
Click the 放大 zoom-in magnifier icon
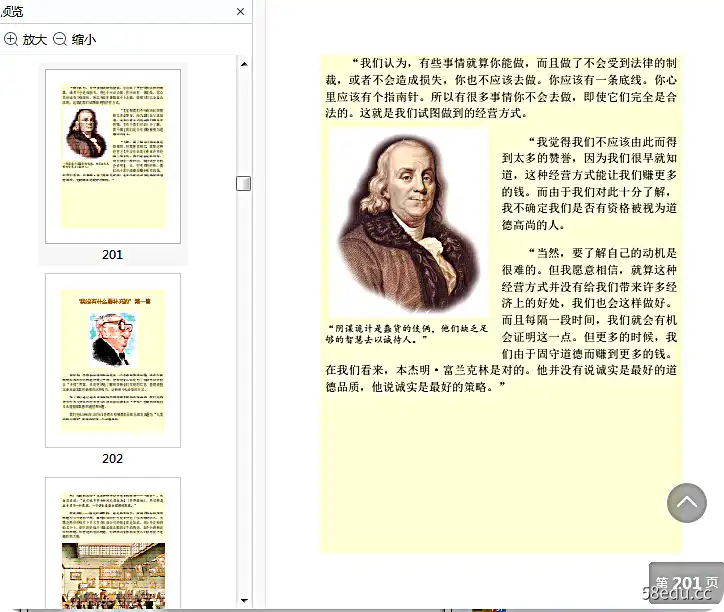pyautogui.click(x=11, y=39)
